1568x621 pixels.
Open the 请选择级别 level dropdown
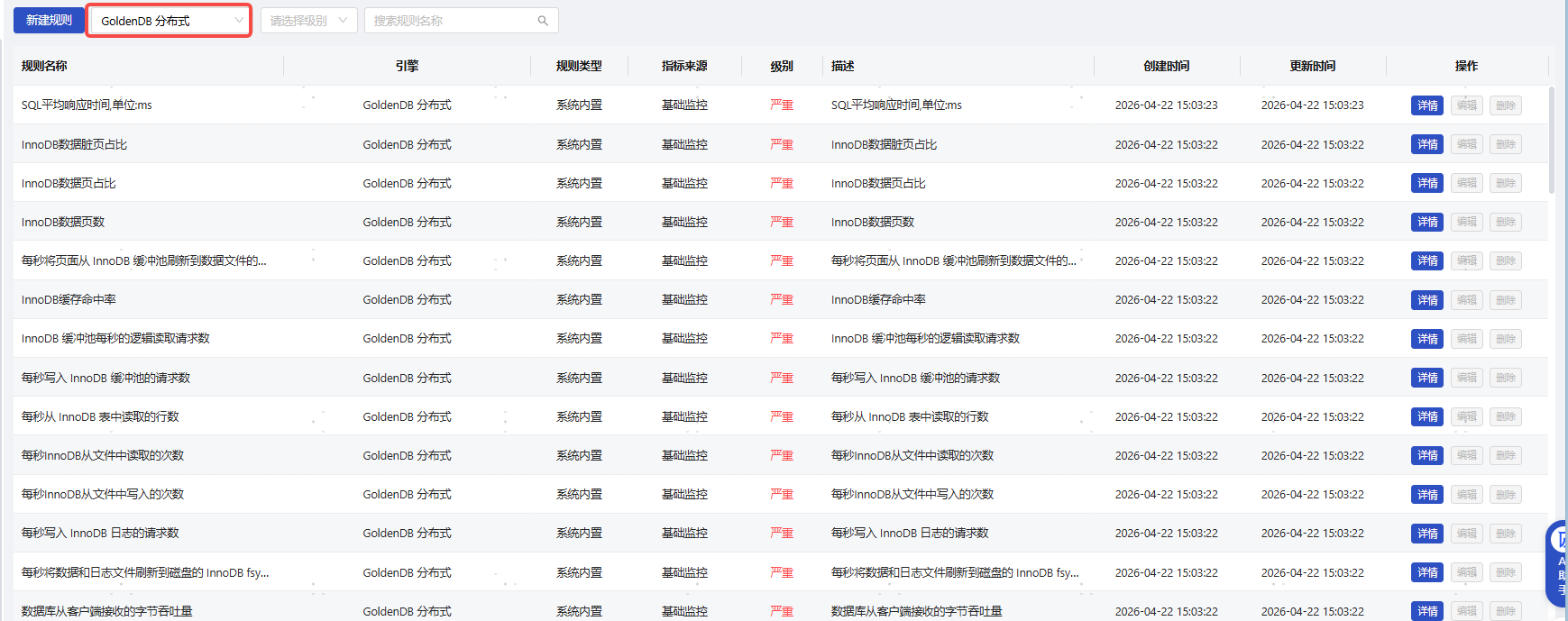click(x=308, y=20)
